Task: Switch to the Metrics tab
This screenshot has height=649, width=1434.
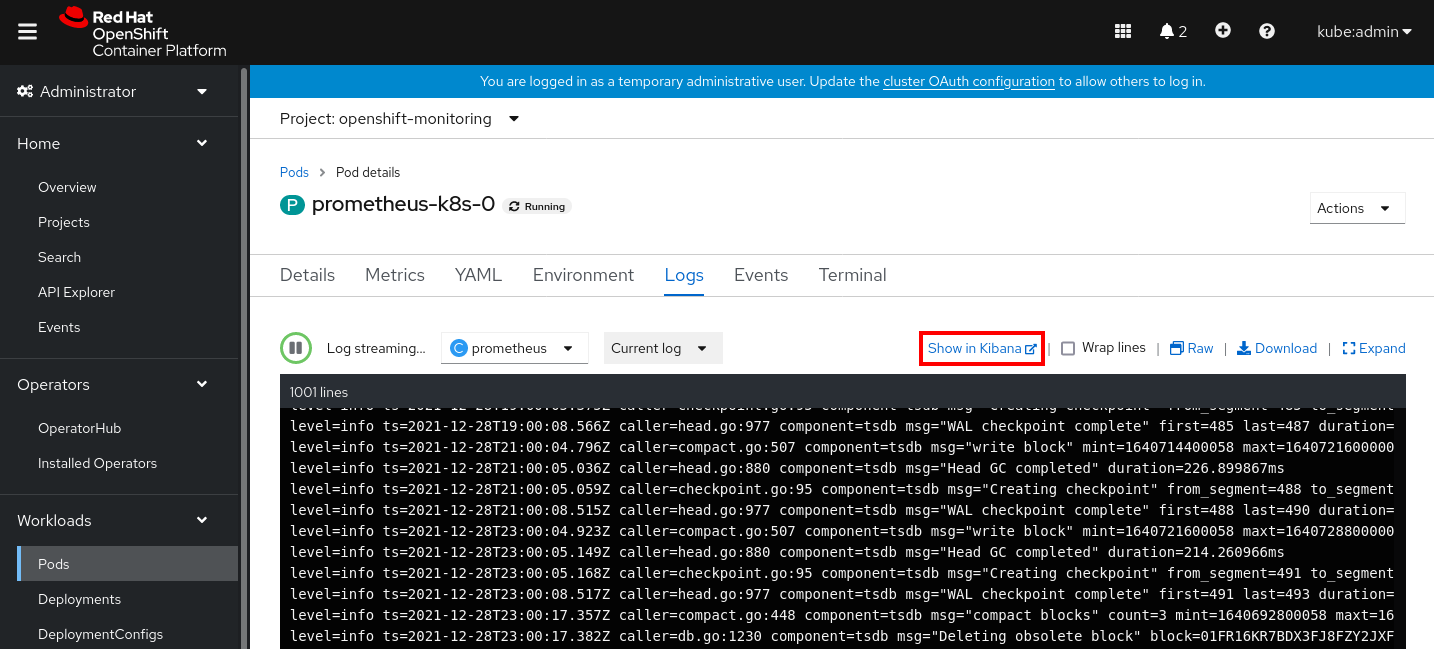Action: (x=394, y=275)
